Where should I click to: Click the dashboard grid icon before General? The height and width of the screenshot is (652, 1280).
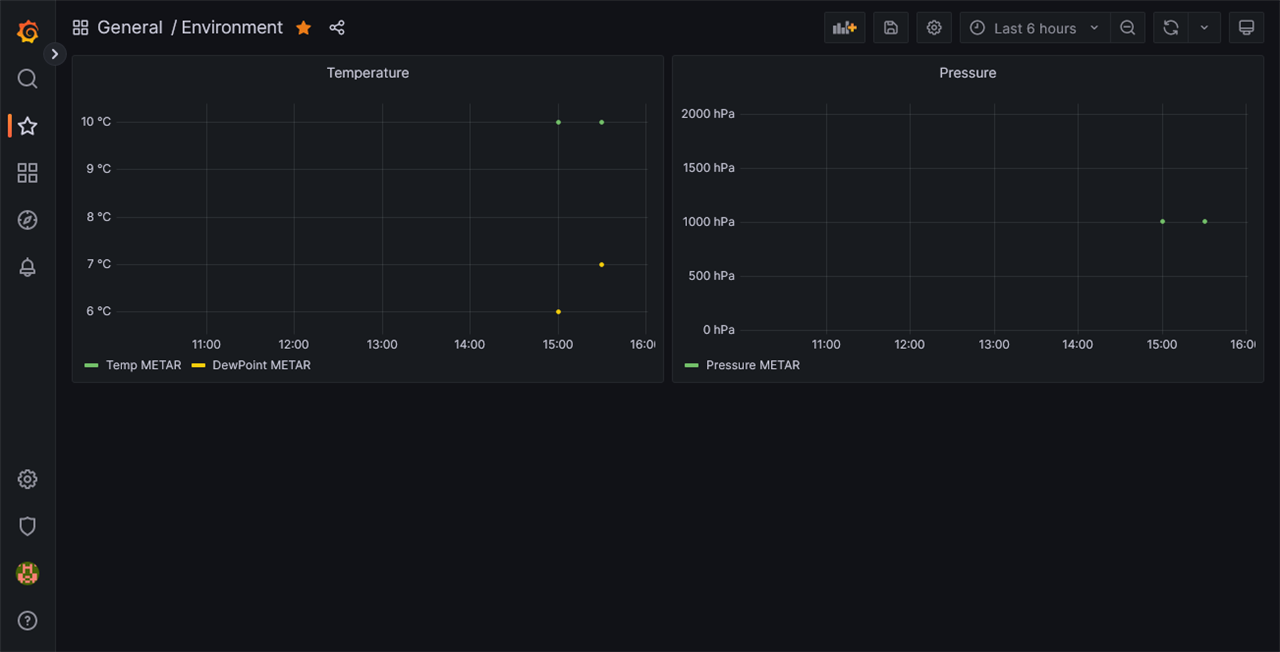tap(81, 28)
